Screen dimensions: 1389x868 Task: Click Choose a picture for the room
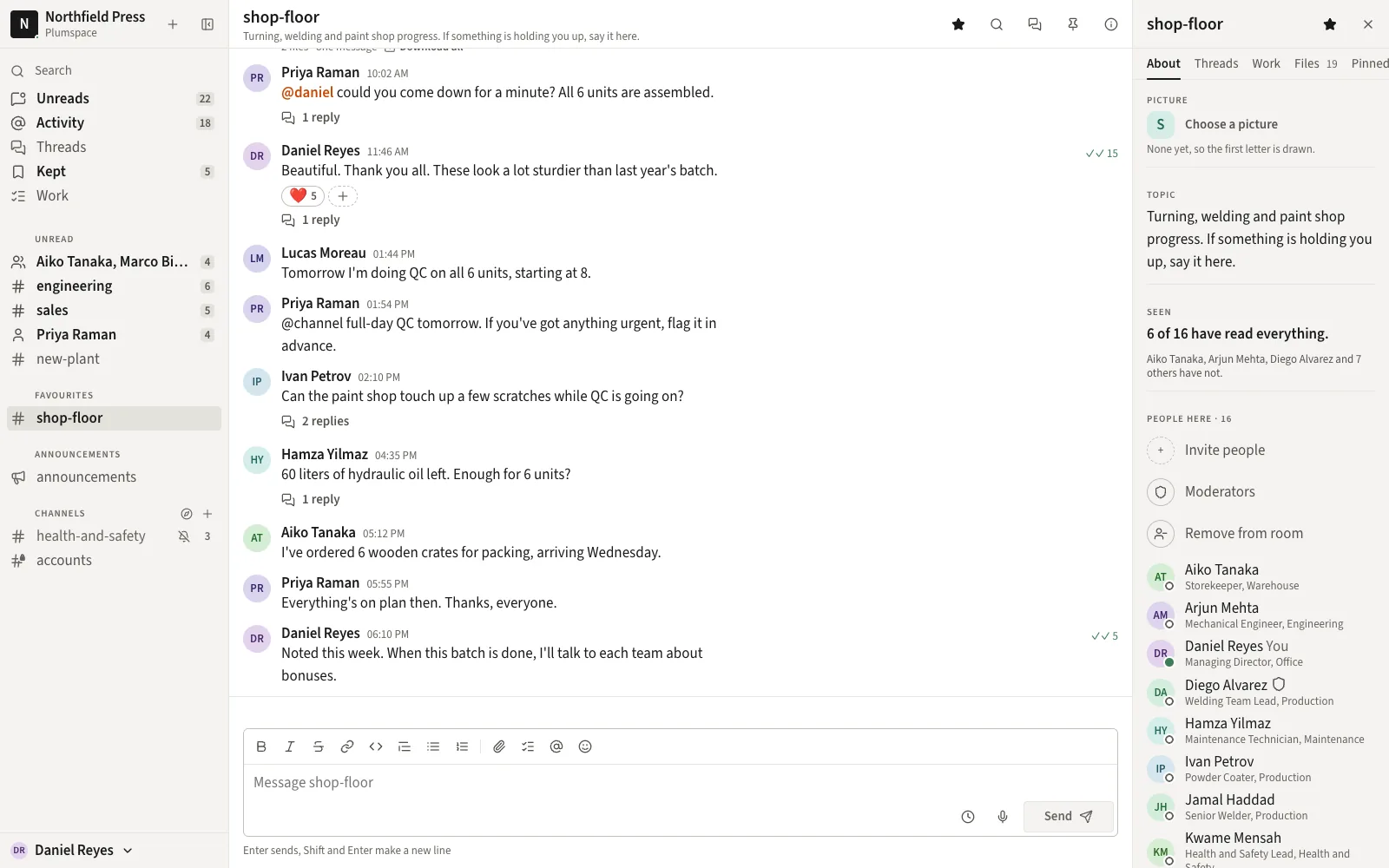[x=1231, y=124]
